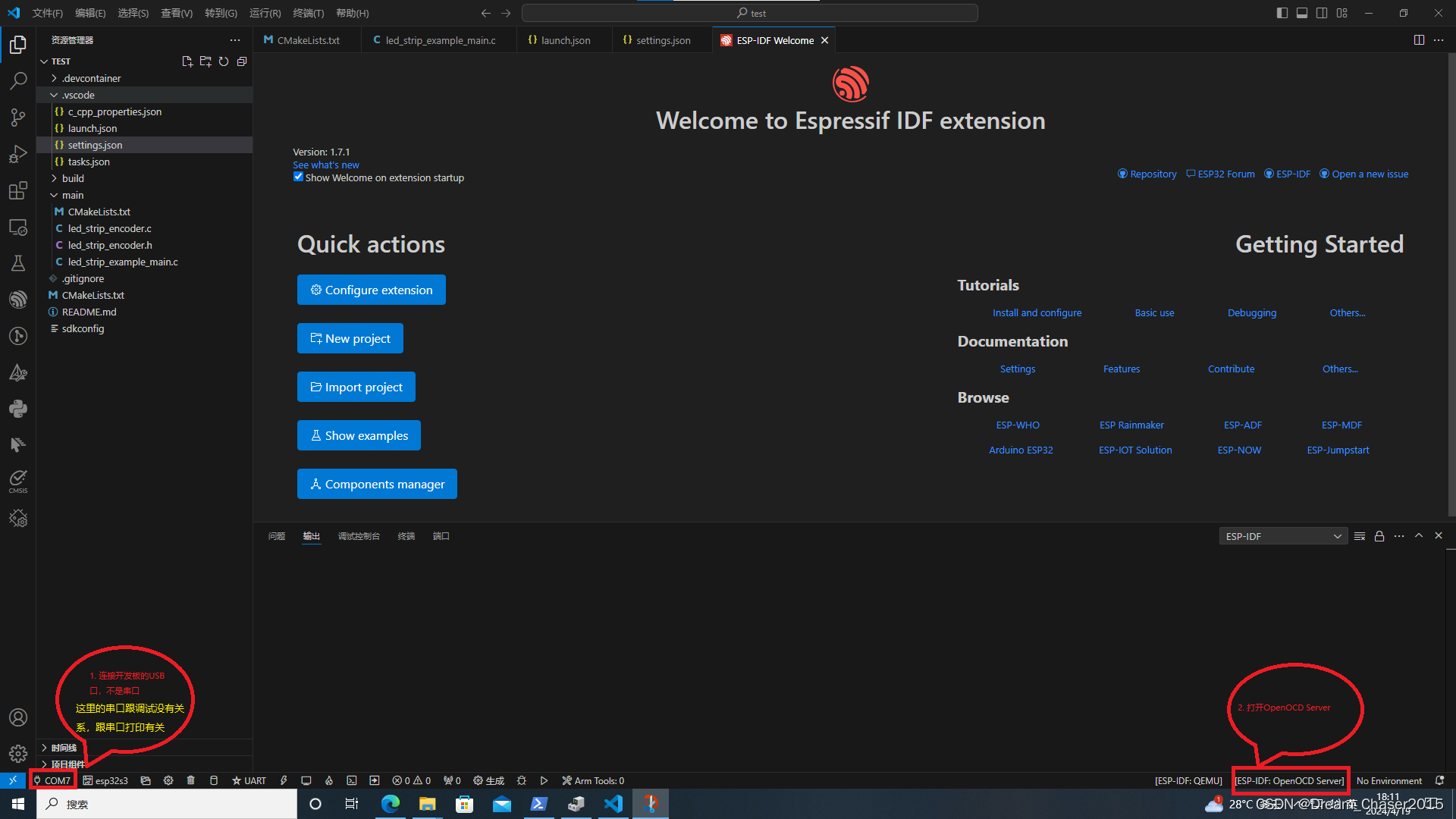Click the Configure extension button
1456x819 pixels.
(x=372, y=290)
